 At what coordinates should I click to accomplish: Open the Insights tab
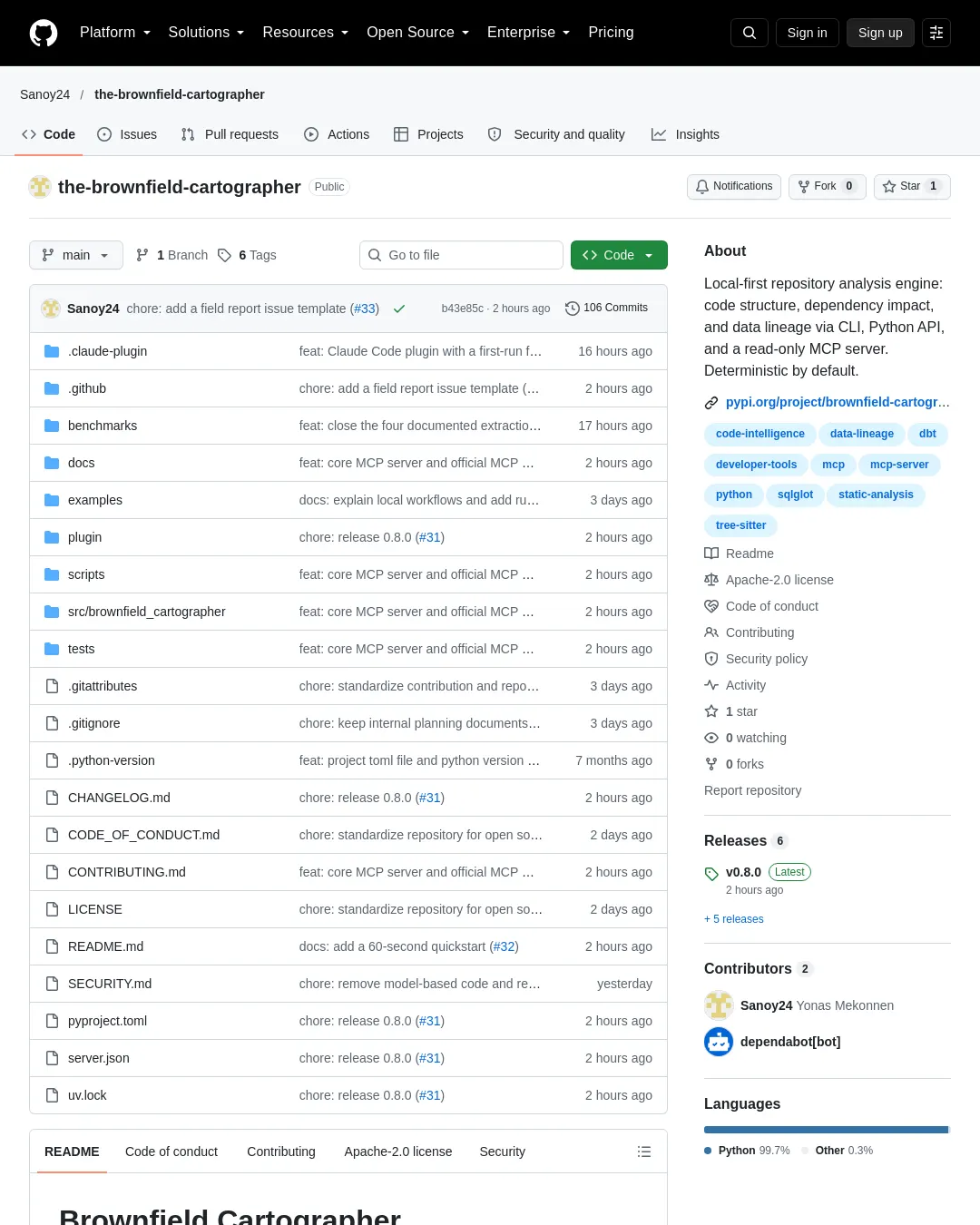click(685, 134)
